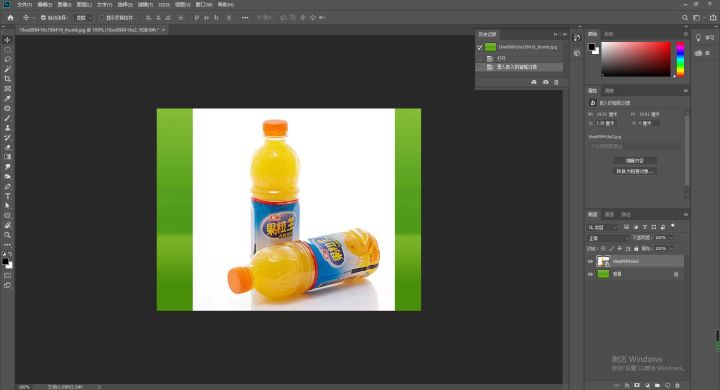Open the Edit menu

45,5
